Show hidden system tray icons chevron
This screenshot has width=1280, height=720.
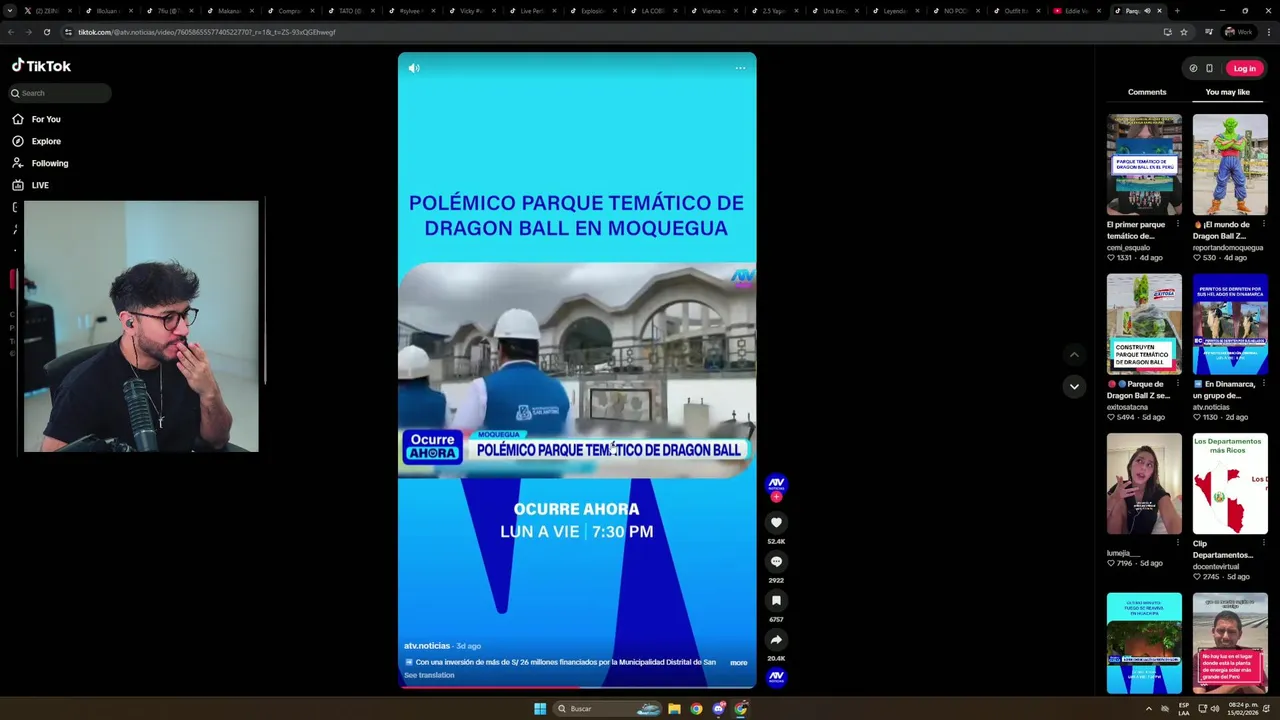(x=1148, y=709)
